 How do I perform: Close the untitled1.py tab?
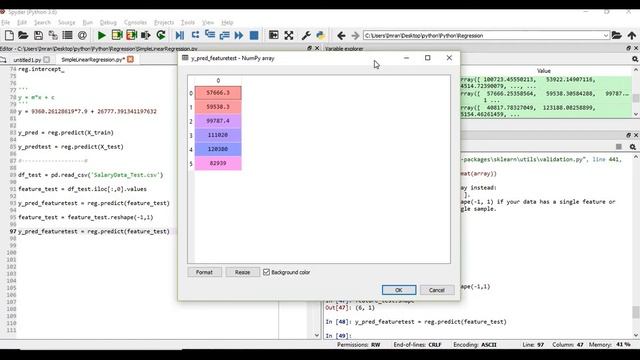(x=47, y=60)
